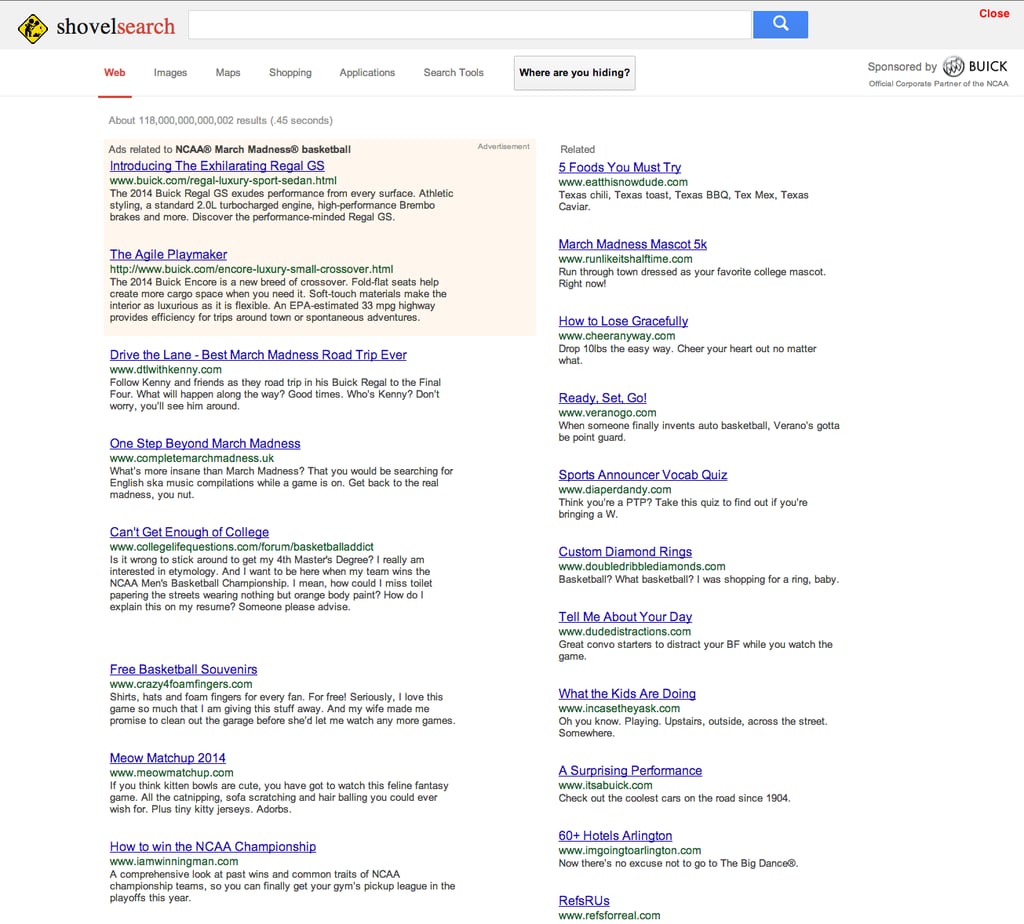Viewport: 1024px width, 924px height.
Task: Click URL www.veranogo.com
Action: coord(607,413)
